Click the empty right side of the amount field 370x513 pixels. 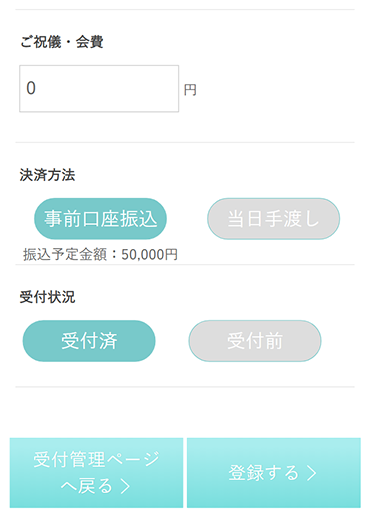140,89
